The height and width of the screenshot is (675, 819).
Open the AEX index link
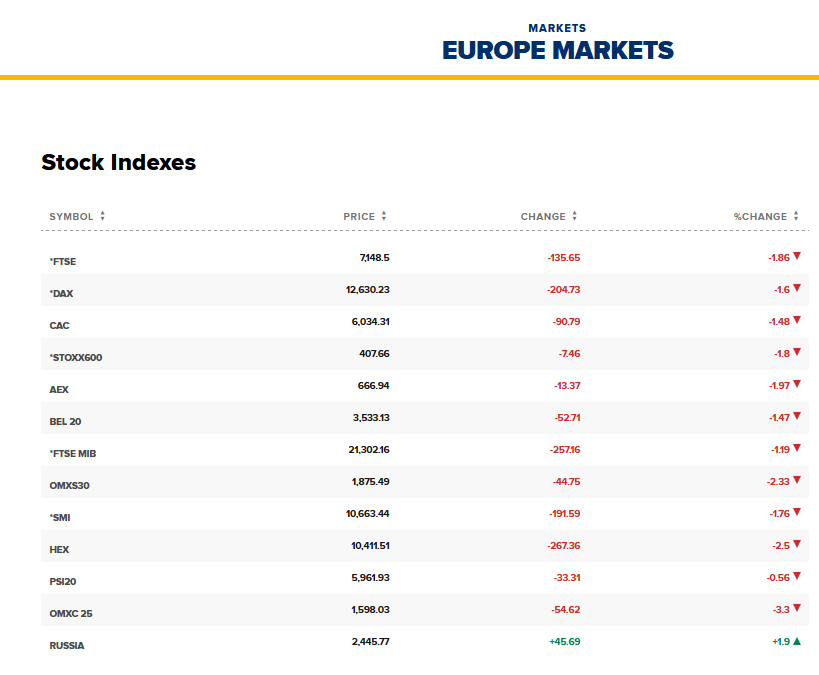(59, 390)
